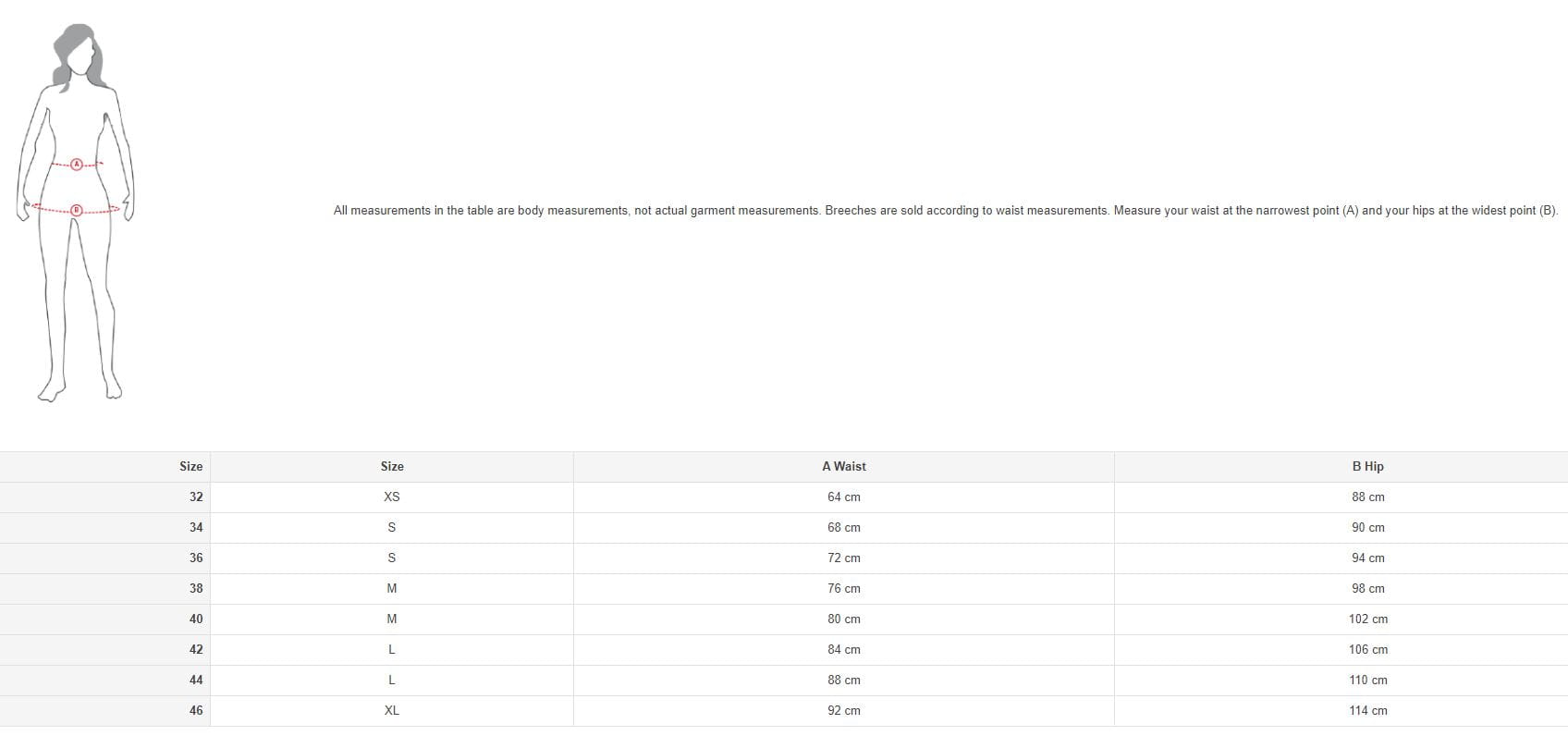This screenshot has height=736, width=1568.
Task: Click the XS size cell
Action: coord(391,497)
